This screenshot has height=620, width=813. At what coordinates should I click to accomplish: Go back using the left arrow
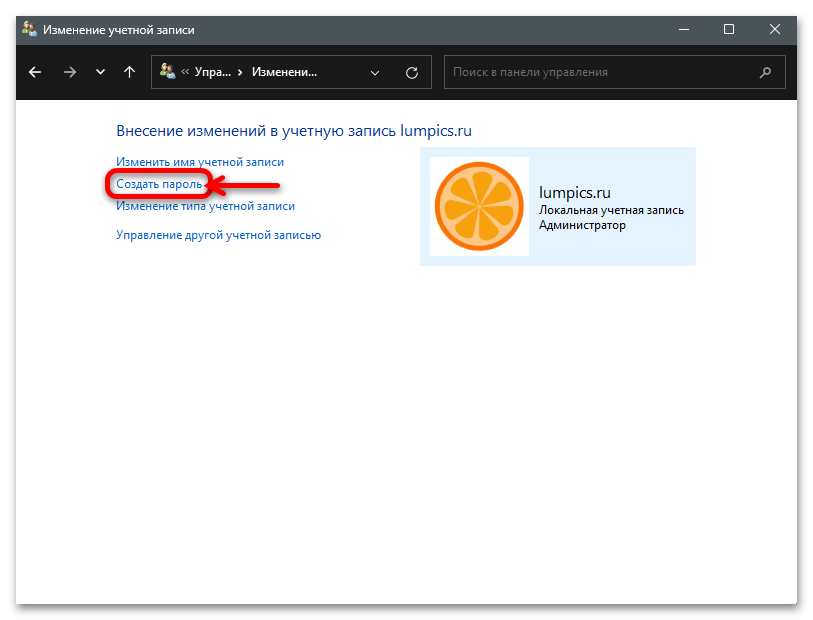35,72
